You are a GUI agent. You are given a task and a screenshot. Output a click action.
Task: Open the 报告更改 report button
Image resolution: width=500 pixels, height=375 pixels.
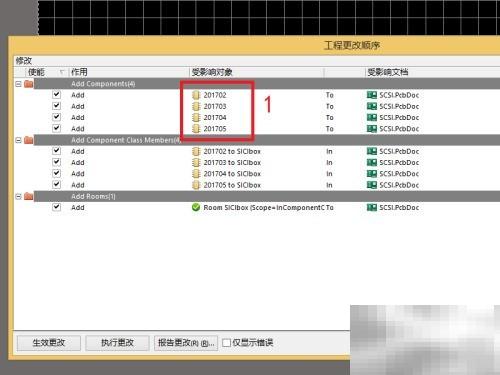click(x=186, y=343)
